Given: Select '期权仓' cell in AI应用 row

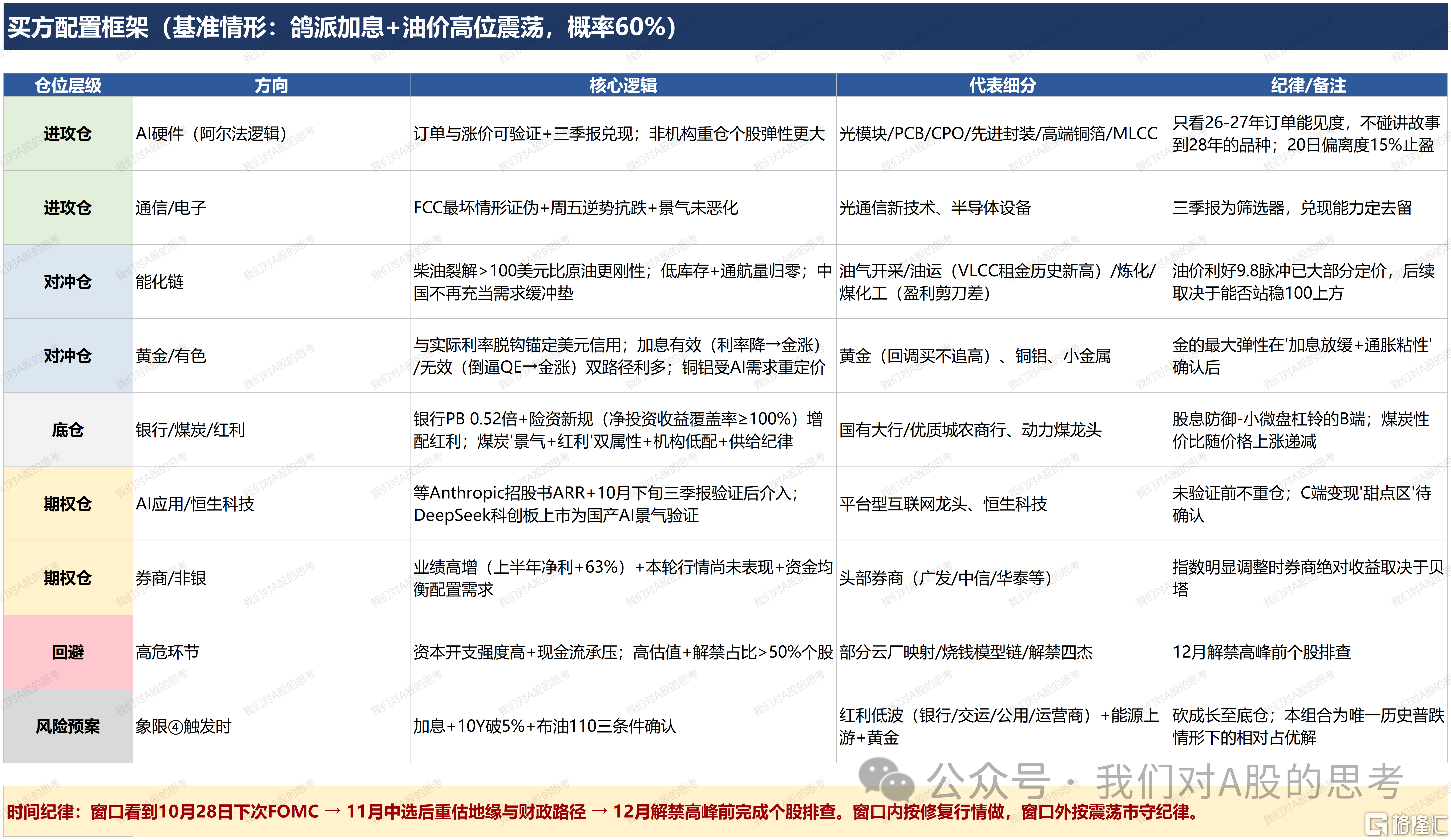Looking at the screenshot, I should (x=68, y=504).
